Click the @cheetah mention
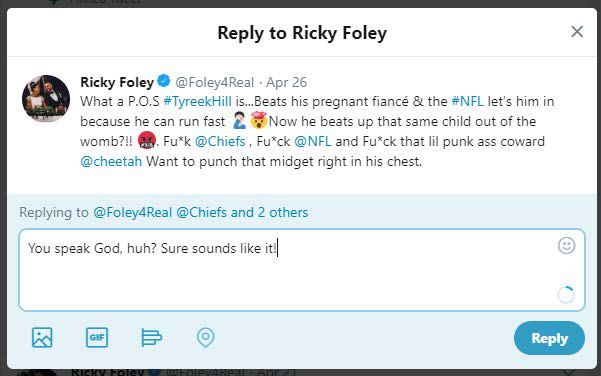Image resolution: width=601 pixels, height=376 pixels. pyautogui.click(x=111, y=161)
